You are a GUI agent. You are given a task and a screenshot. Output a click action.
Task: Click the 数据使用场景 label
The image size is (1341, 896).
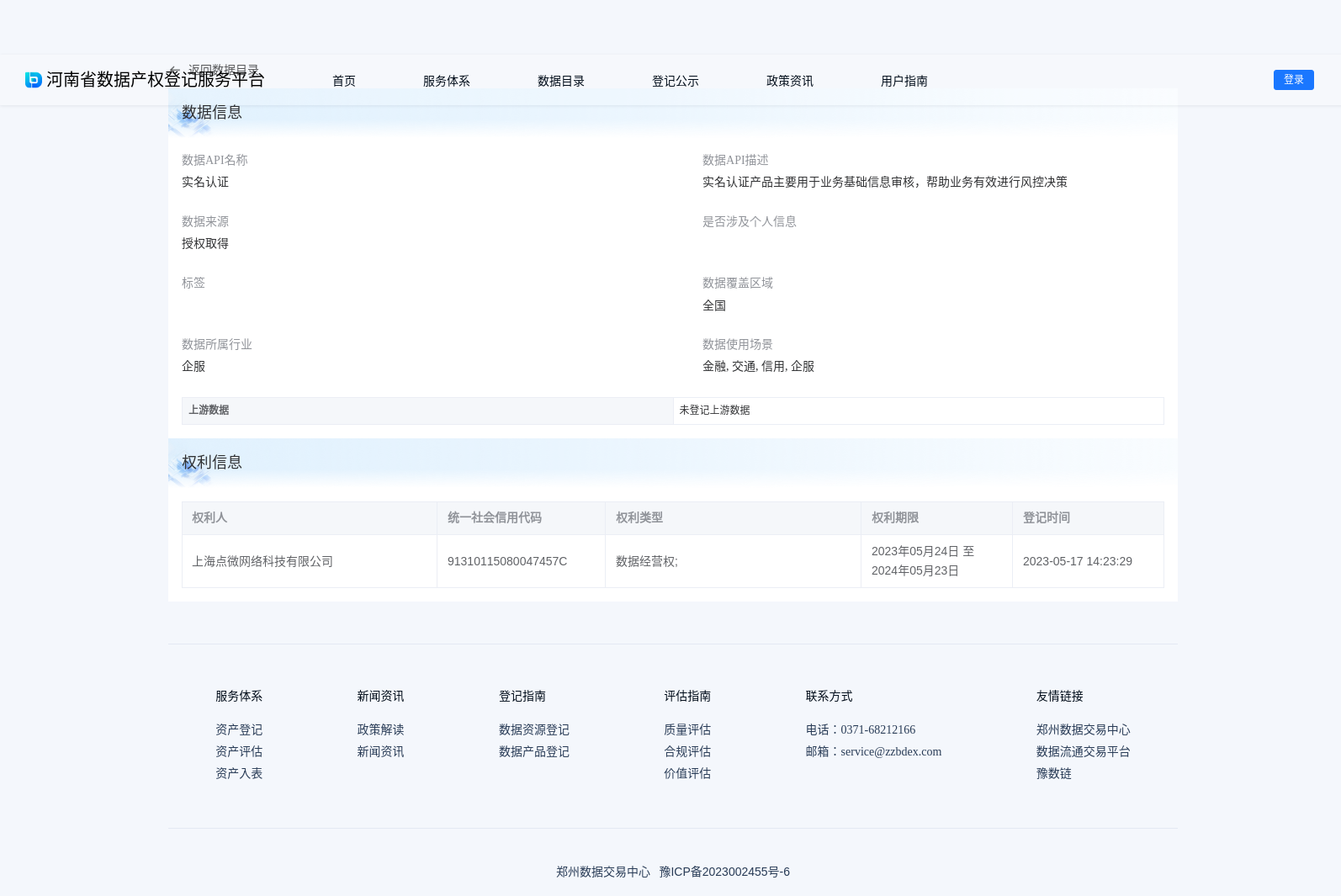tap(738, 344)
